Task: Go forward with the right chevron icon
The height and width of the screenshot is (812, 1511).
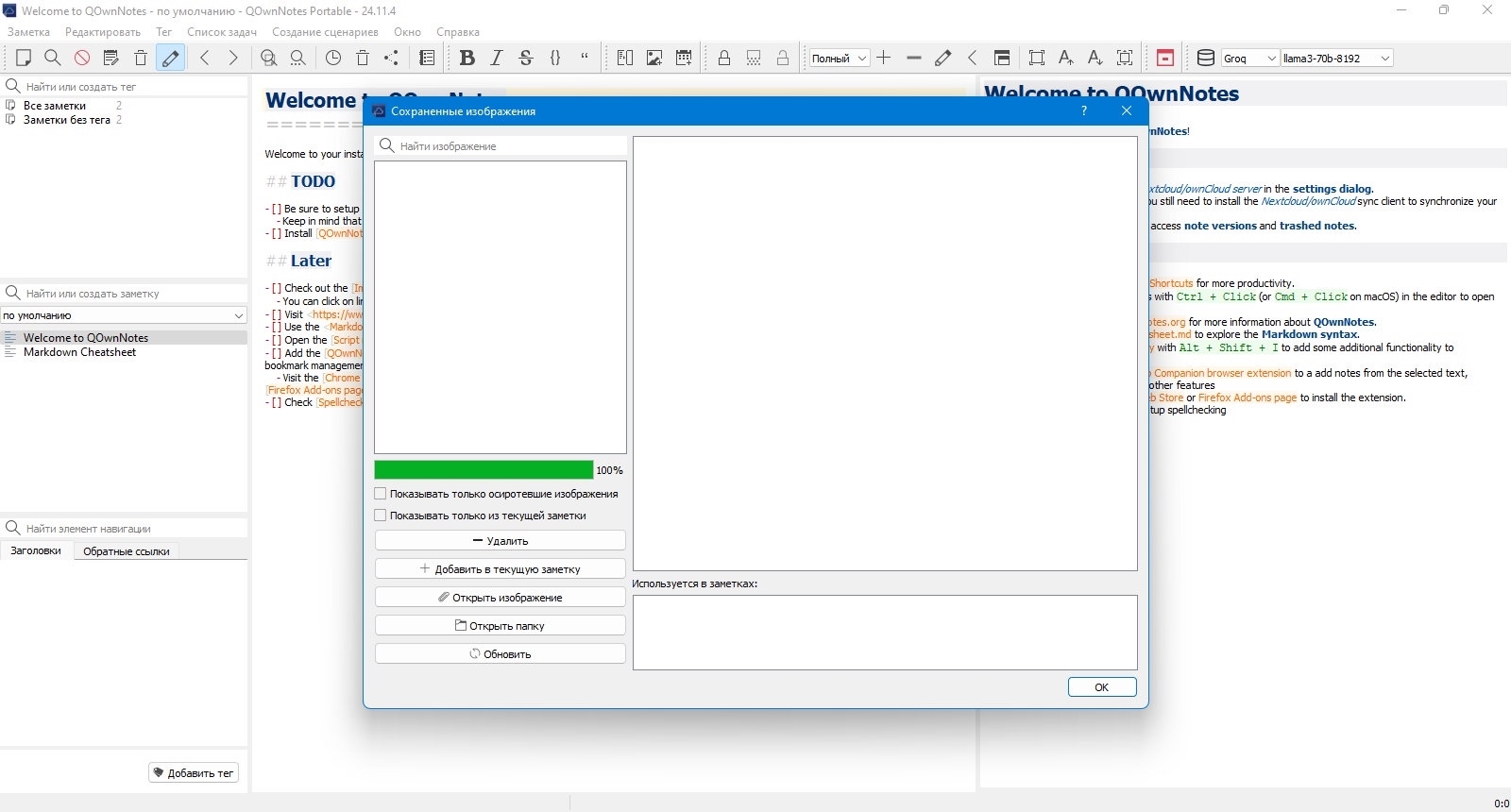Action: point(233,58)
